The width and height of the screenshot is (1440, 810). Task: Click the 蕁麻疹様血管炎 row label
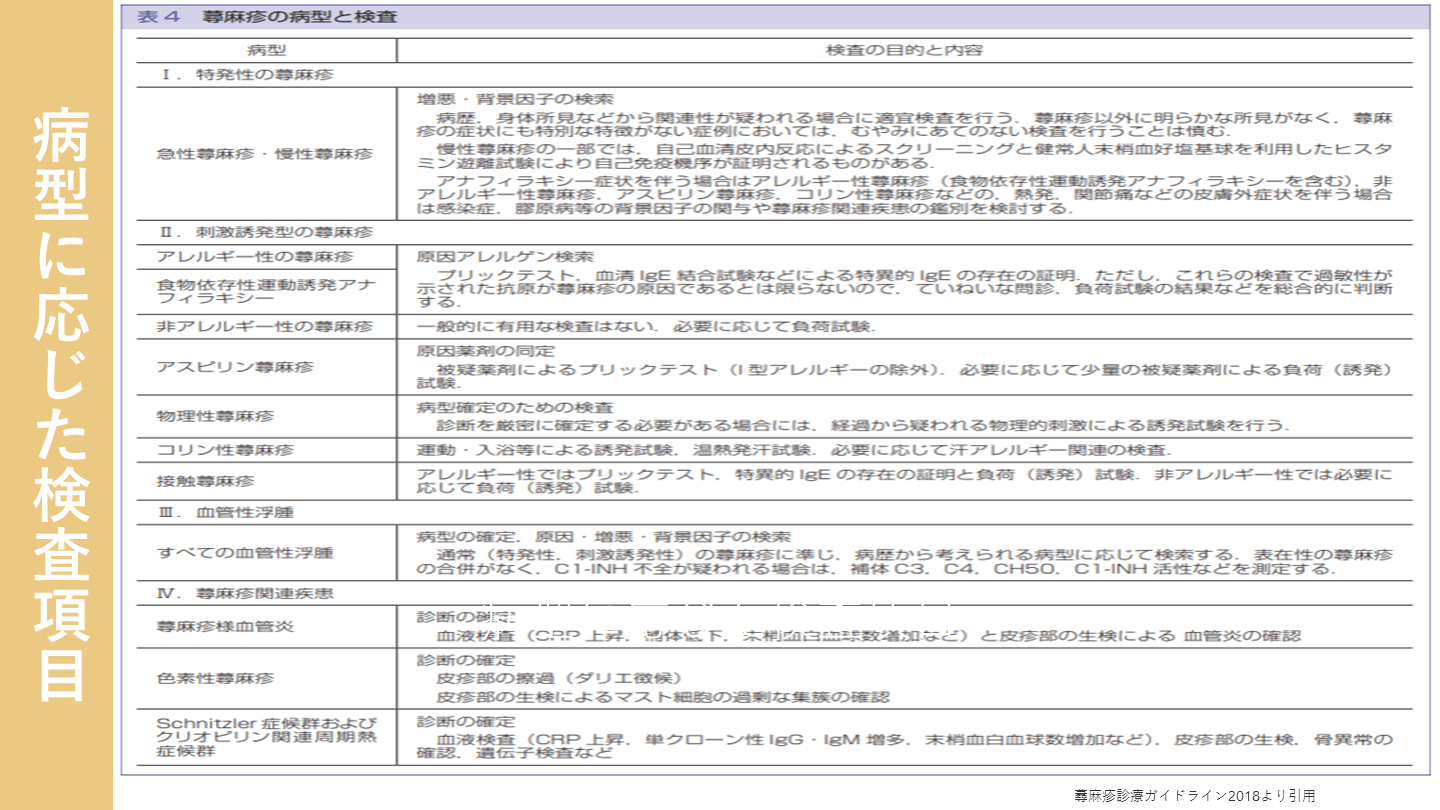click(x=225, y=627)
